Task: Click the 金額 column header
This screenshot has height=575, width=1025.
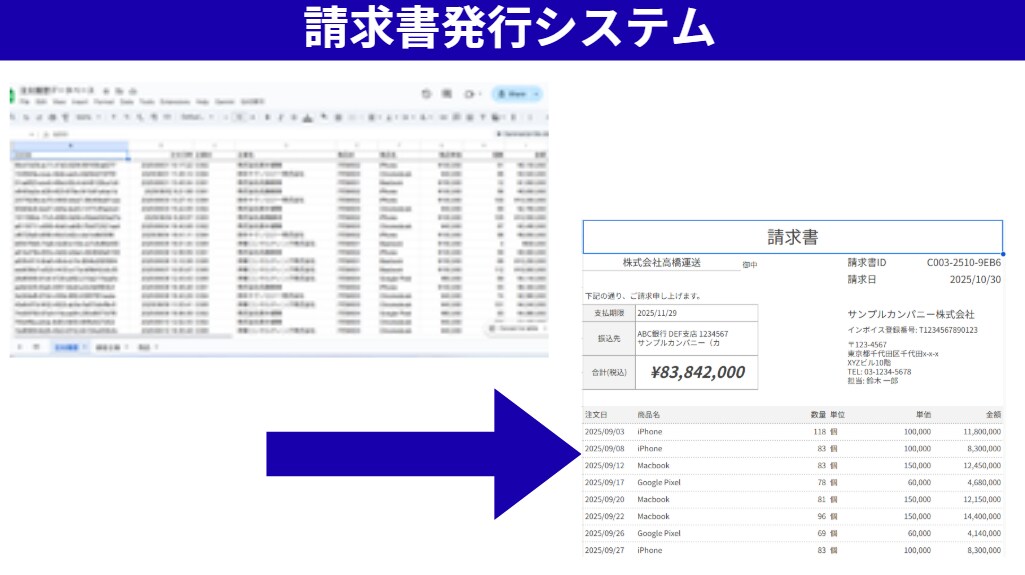Action: [993, 415]
